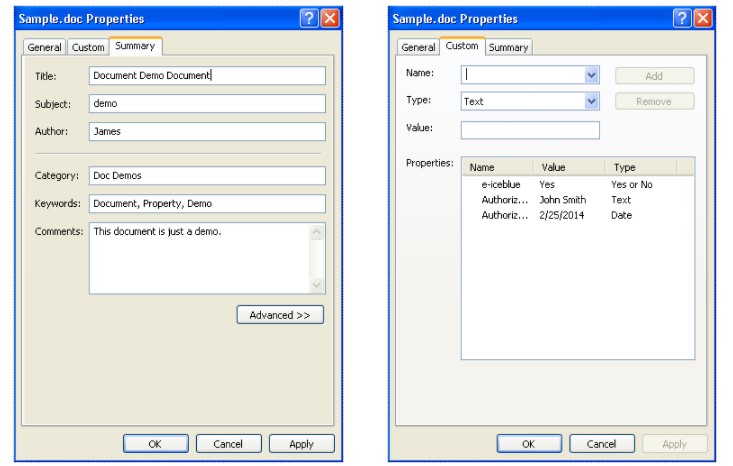Click the Value input field in the Custom tab

(530, 130)
